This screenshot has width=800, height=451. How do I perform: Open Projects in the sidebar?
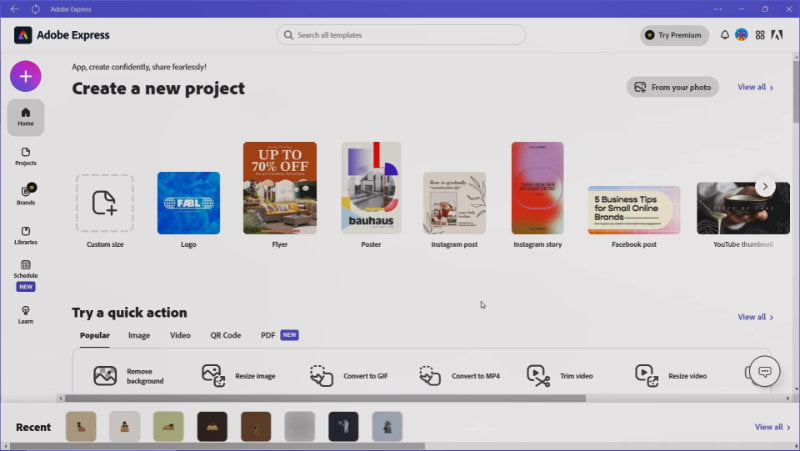point(26,156)
